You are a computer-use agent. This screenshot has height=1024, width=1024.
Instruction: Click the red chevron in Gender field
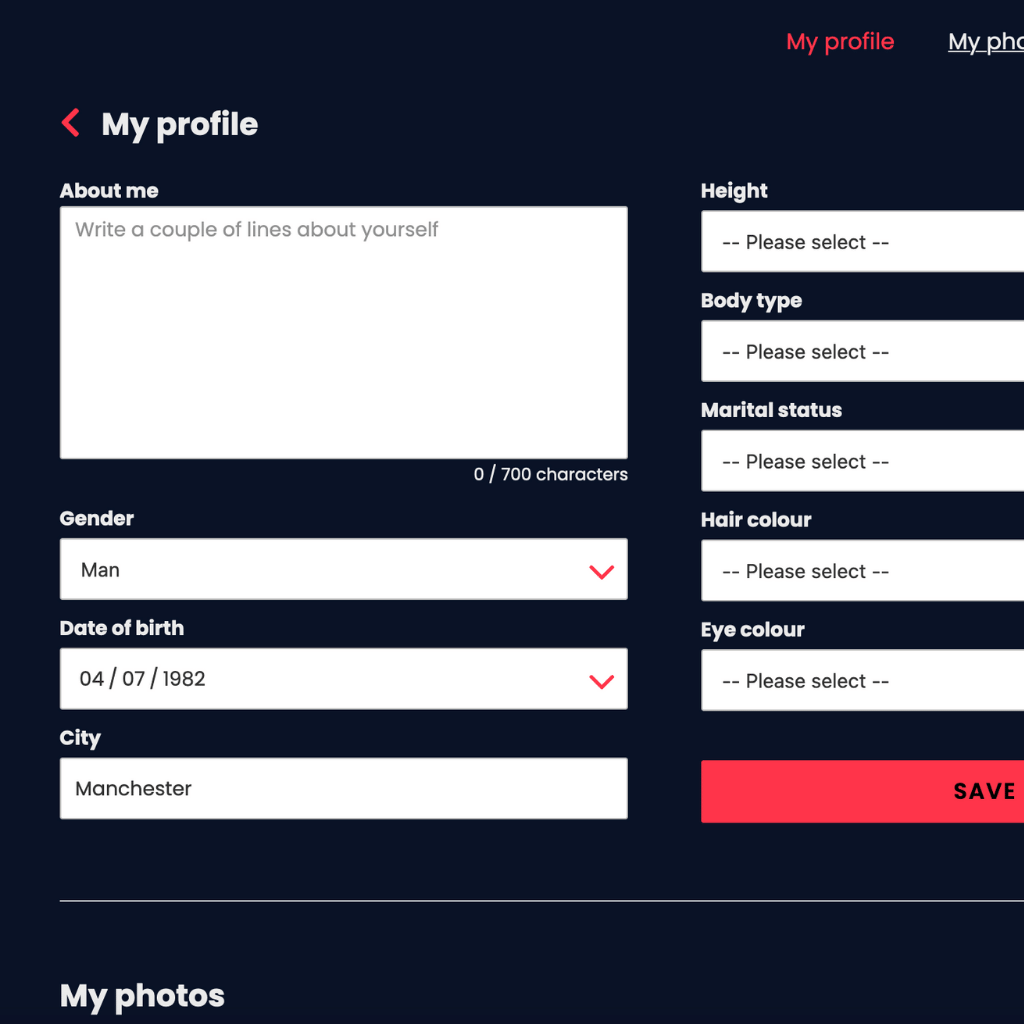pyautogui.click(x=601, y=571)
